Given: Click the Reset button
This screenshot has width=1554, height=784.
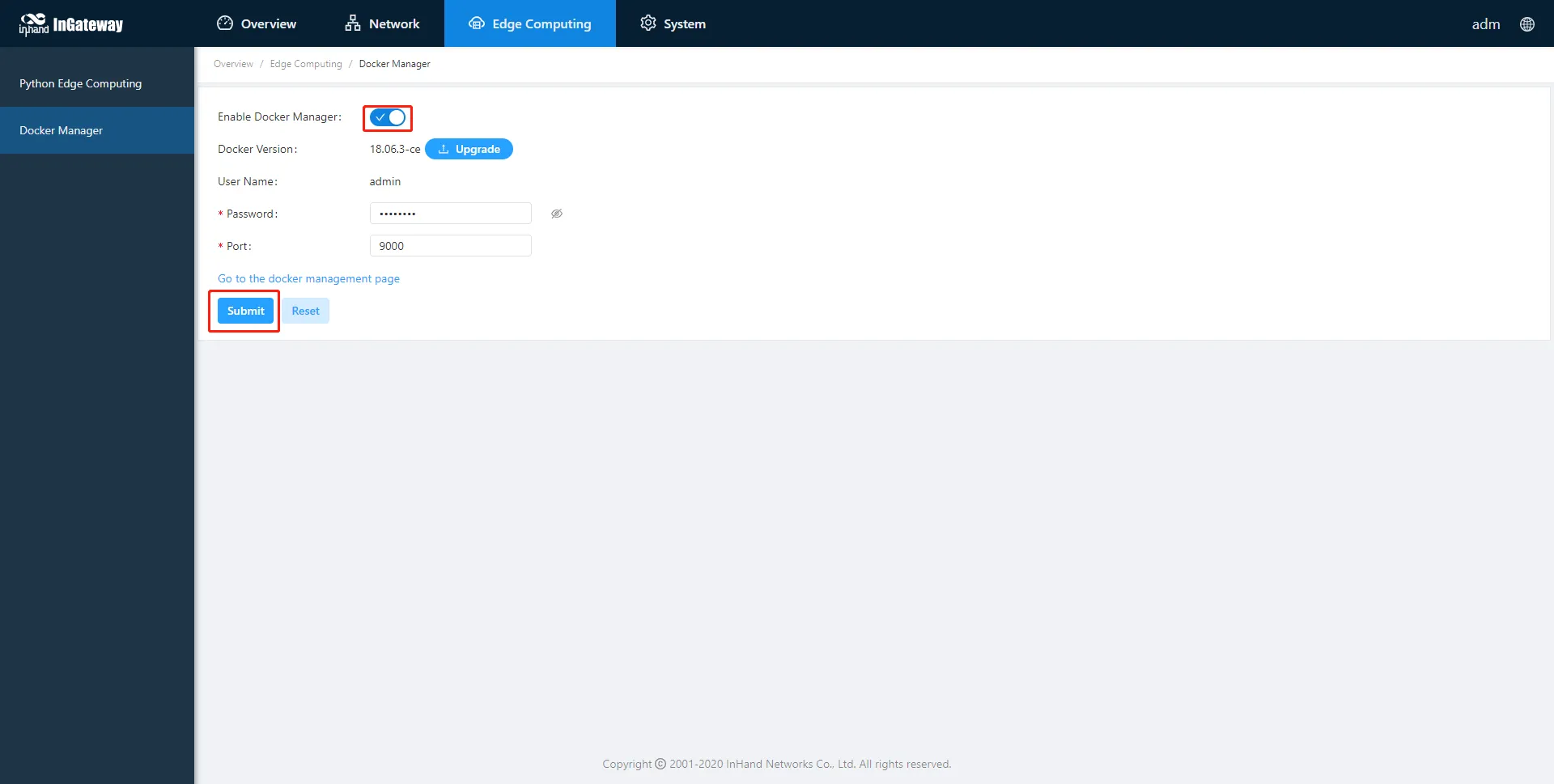Looking at the screenshot, I should [305, 311].
